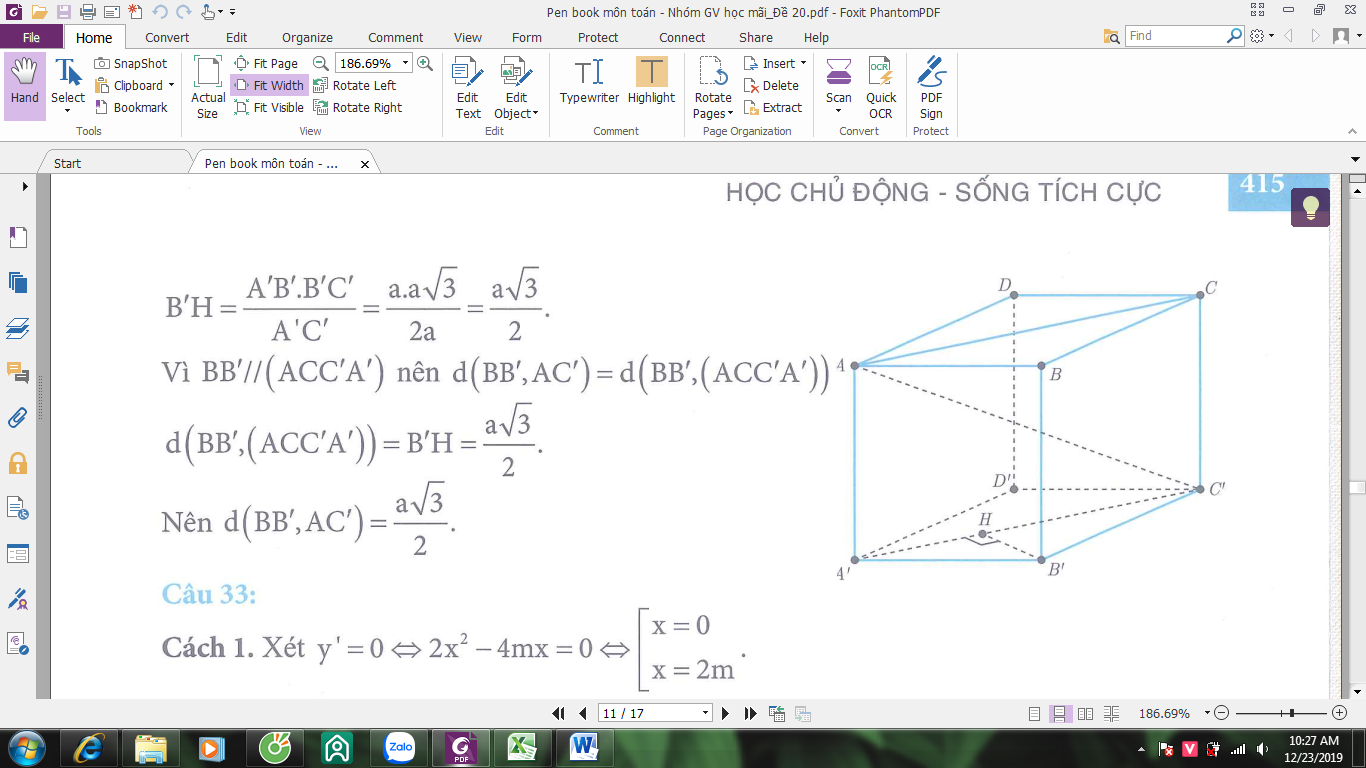
Task: Open the File menu
Action: tap(31, 37)
